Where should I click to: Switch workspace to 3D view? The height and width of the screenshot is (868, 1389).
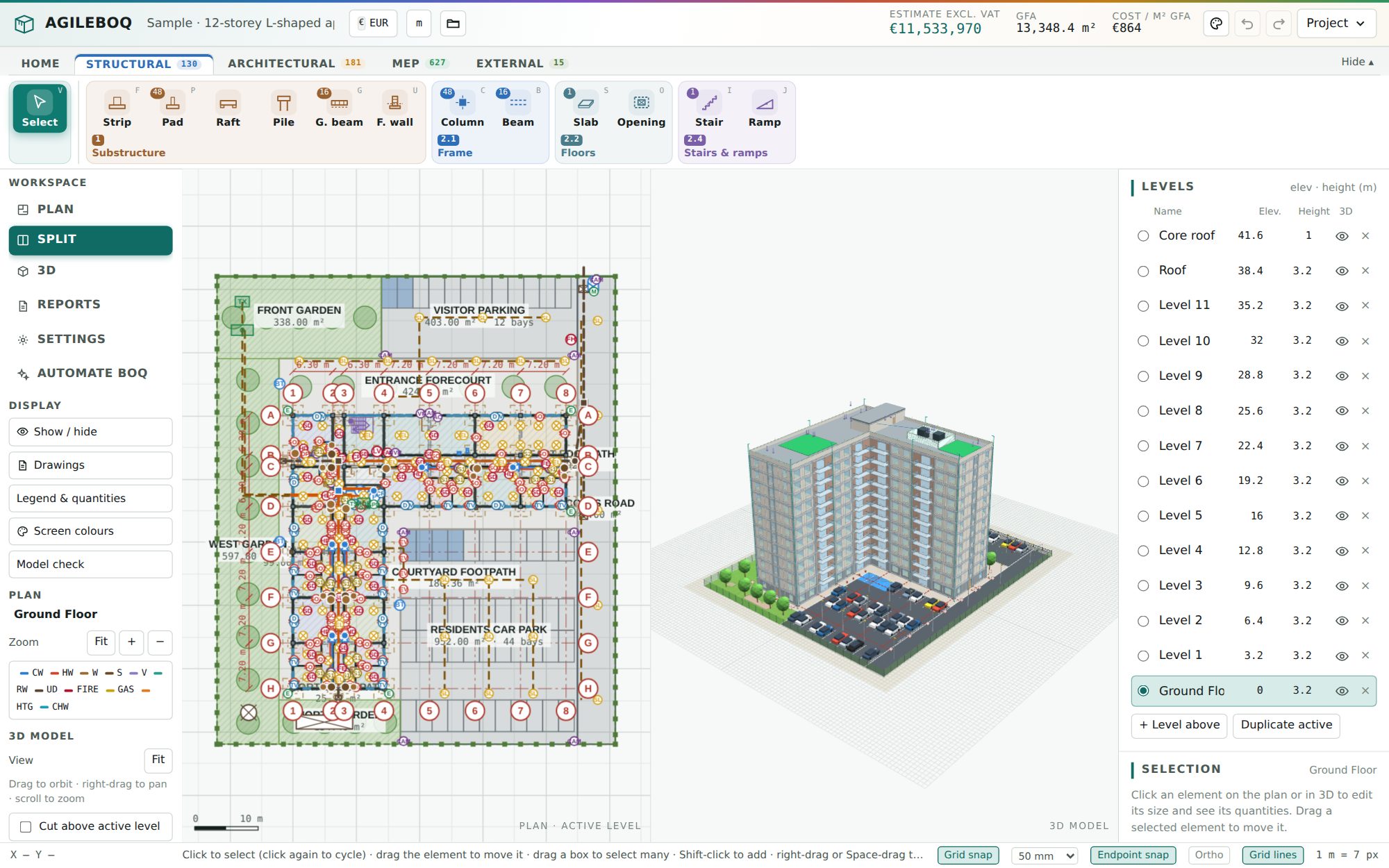tap(90, 271)
